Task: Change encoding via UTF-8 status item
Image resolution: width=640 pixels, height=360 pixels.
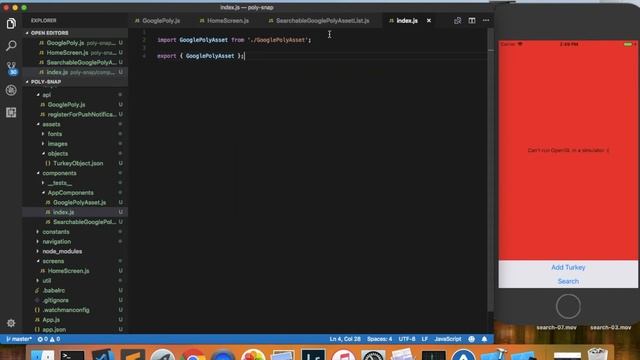Action: pyautogui.click(x=407, y=339)
